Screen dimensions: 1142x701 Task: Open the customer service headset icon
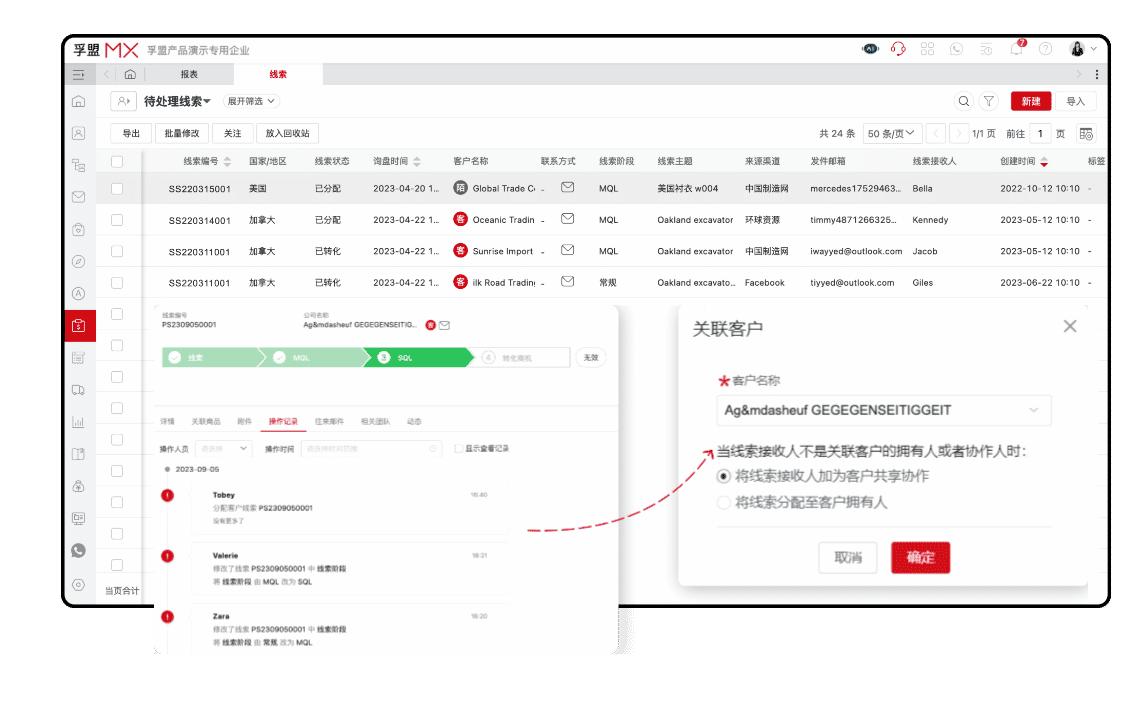(898, 48)
